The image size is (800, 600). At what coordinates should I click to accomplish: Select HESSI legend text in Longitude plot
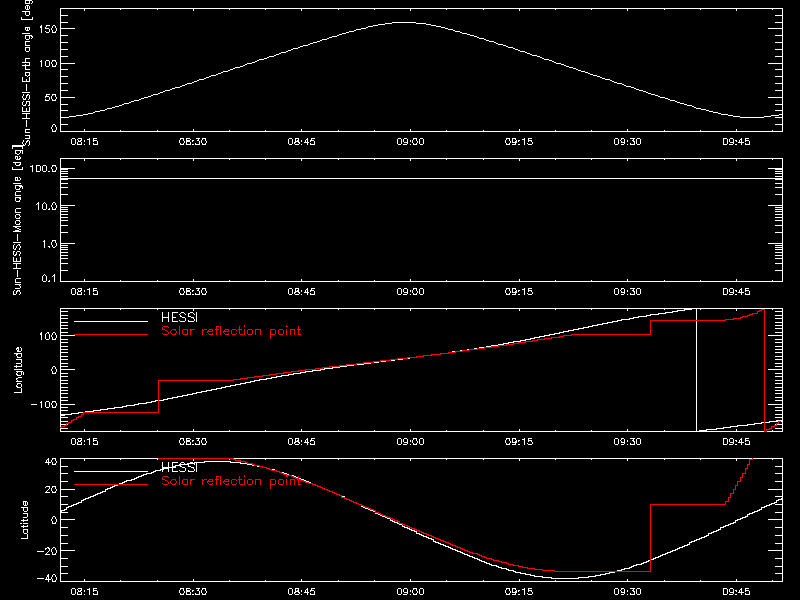(x=179, y=317)
